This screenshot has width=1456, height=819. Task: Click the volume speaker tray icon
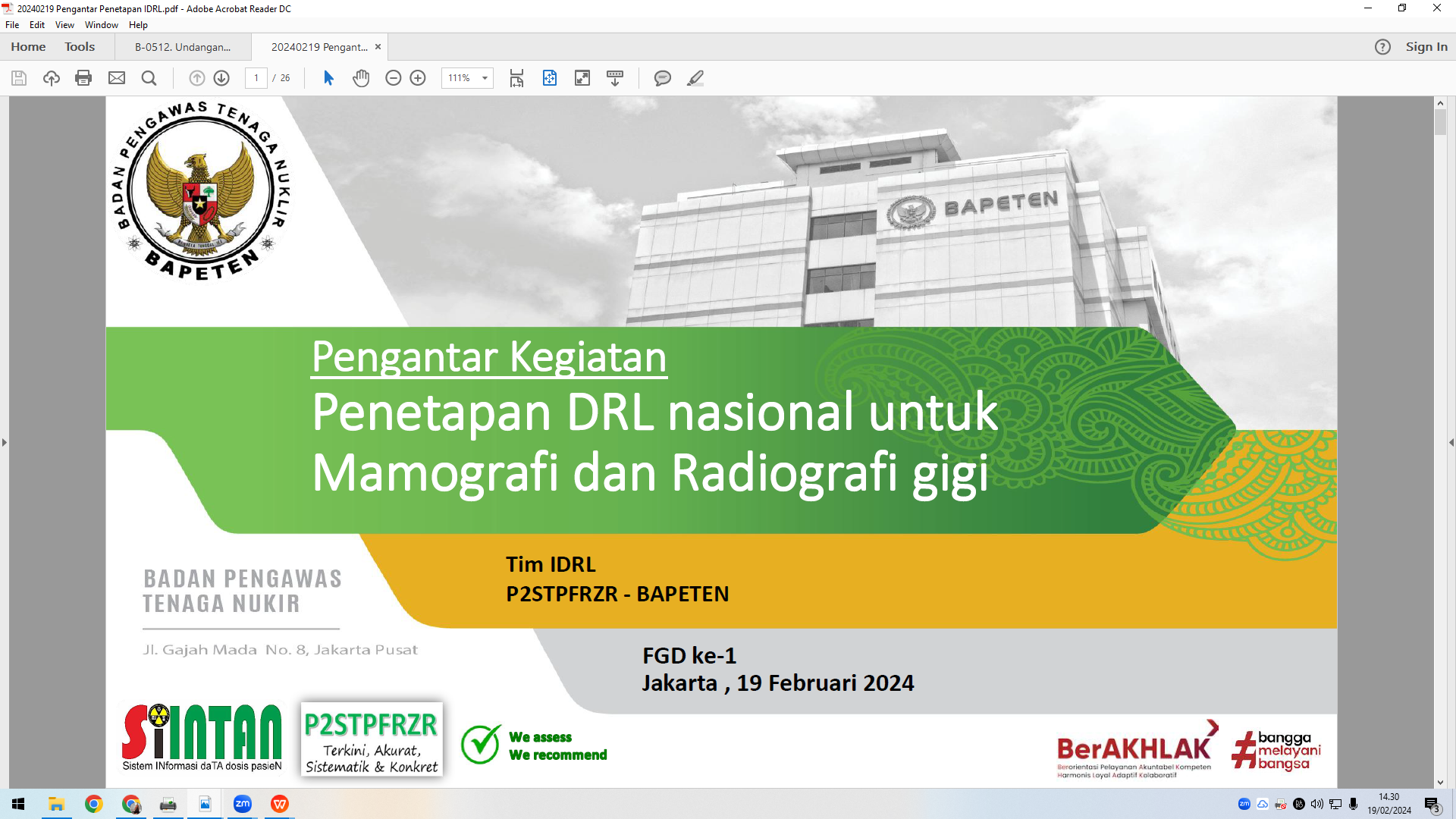1317,804
